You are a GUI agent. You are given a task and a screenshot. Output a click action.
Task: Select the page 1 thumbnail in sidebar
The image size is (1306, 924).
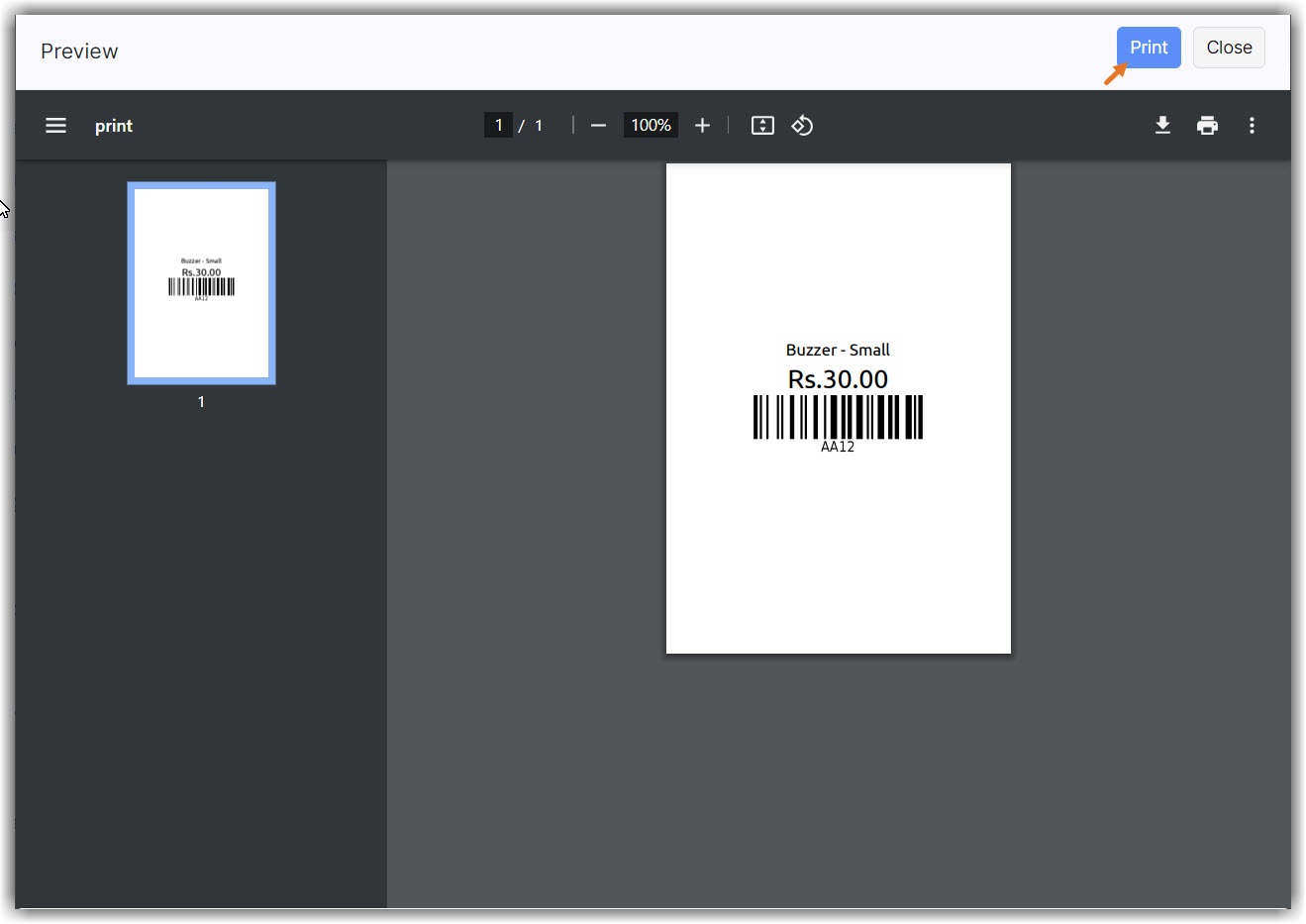click(x=201, y=283)
